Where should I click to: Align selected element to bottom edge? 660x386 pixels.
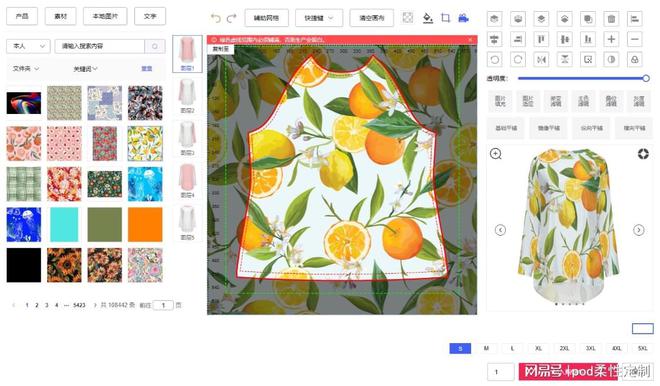[x=588, y=39]
